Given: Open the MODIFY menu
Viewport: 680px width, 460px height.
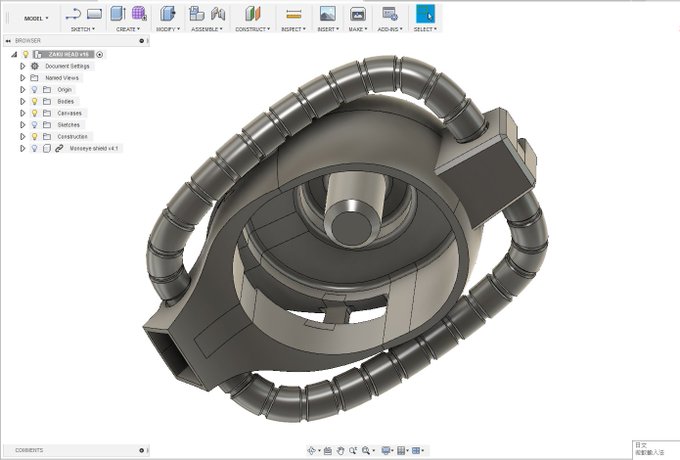Looking at the screenshot, I should (x=168, y=29).
